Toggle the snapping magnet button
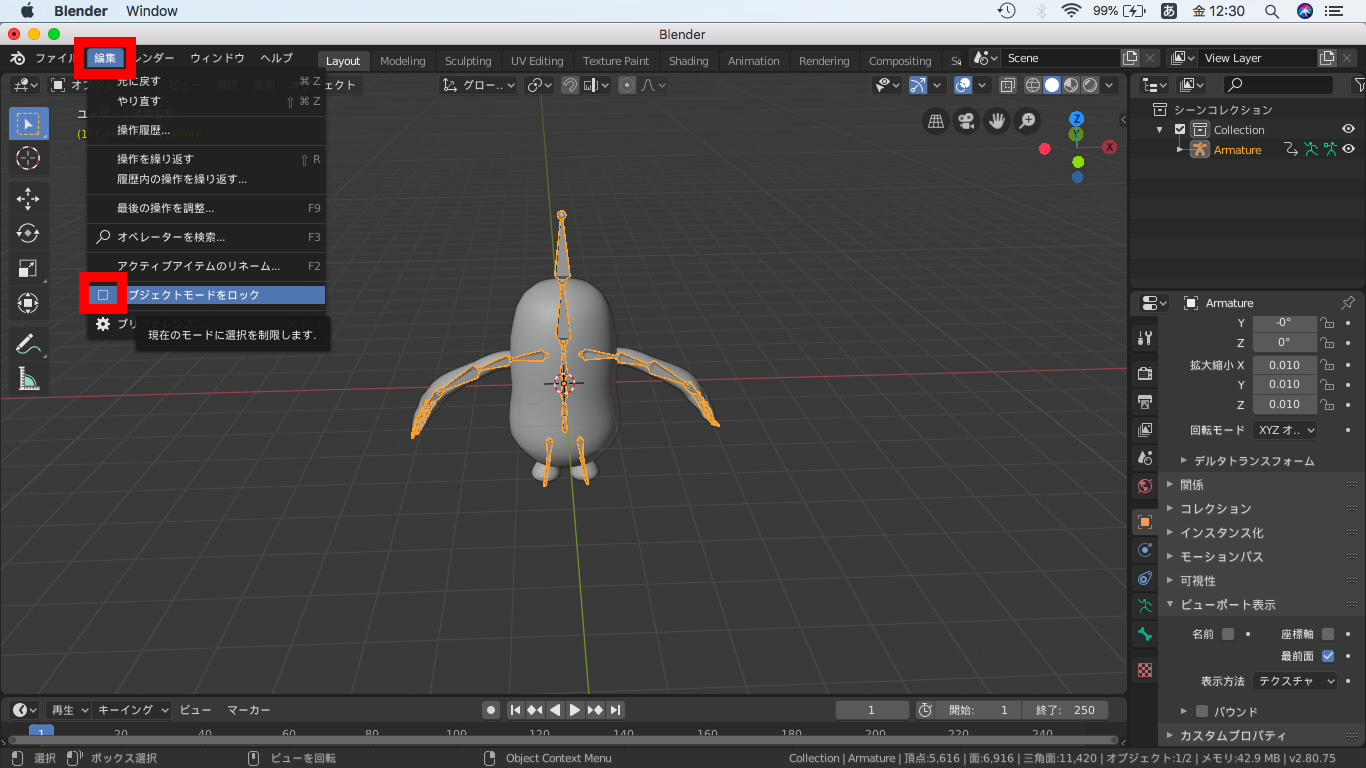Screen dimensions: 1366x768 [x=569, y=86]
